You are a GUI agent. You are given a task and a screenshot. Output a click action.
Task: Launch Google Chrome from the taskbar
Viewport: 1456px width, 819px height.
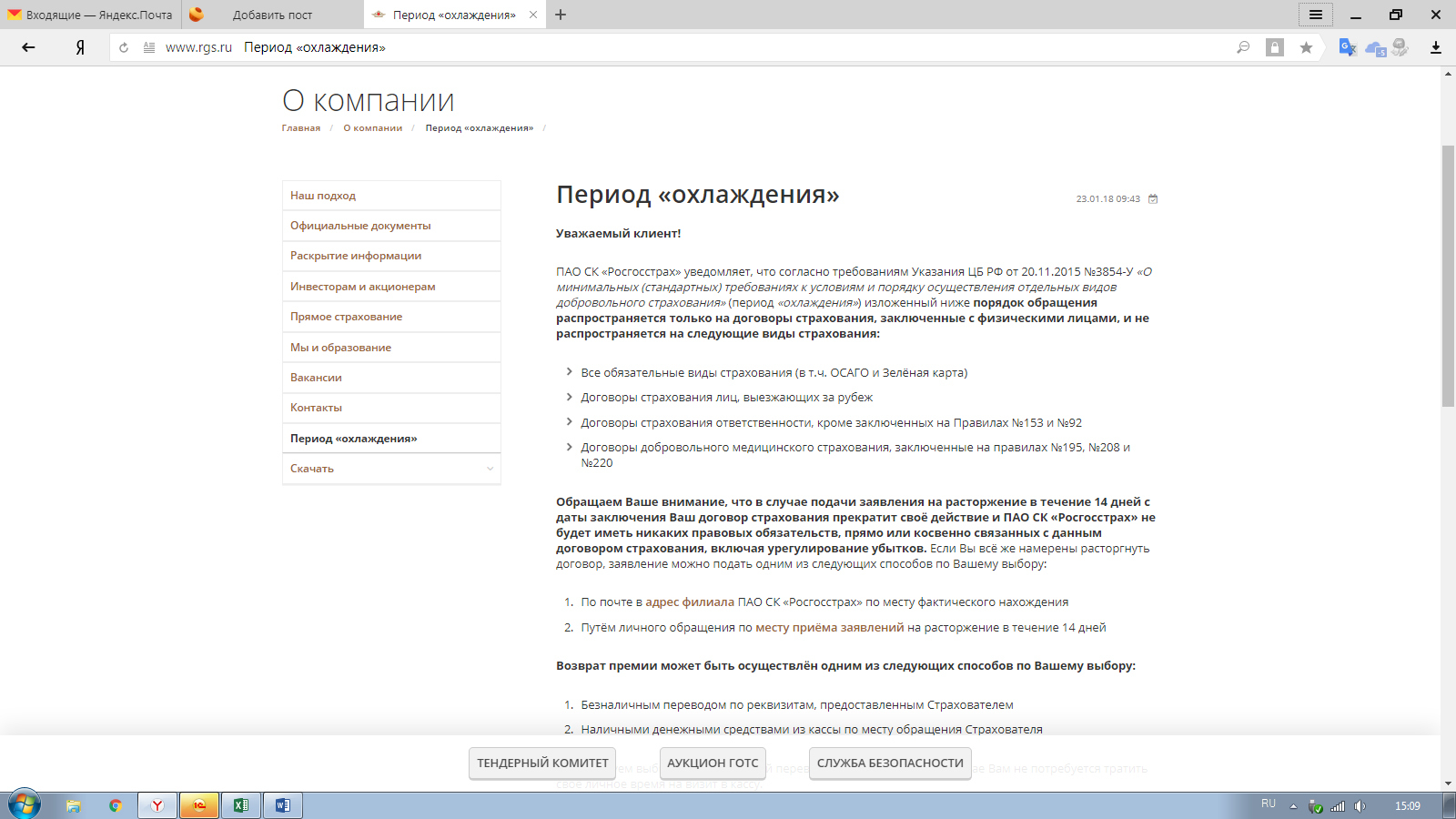pyautogui.click(x=116, y=805)
